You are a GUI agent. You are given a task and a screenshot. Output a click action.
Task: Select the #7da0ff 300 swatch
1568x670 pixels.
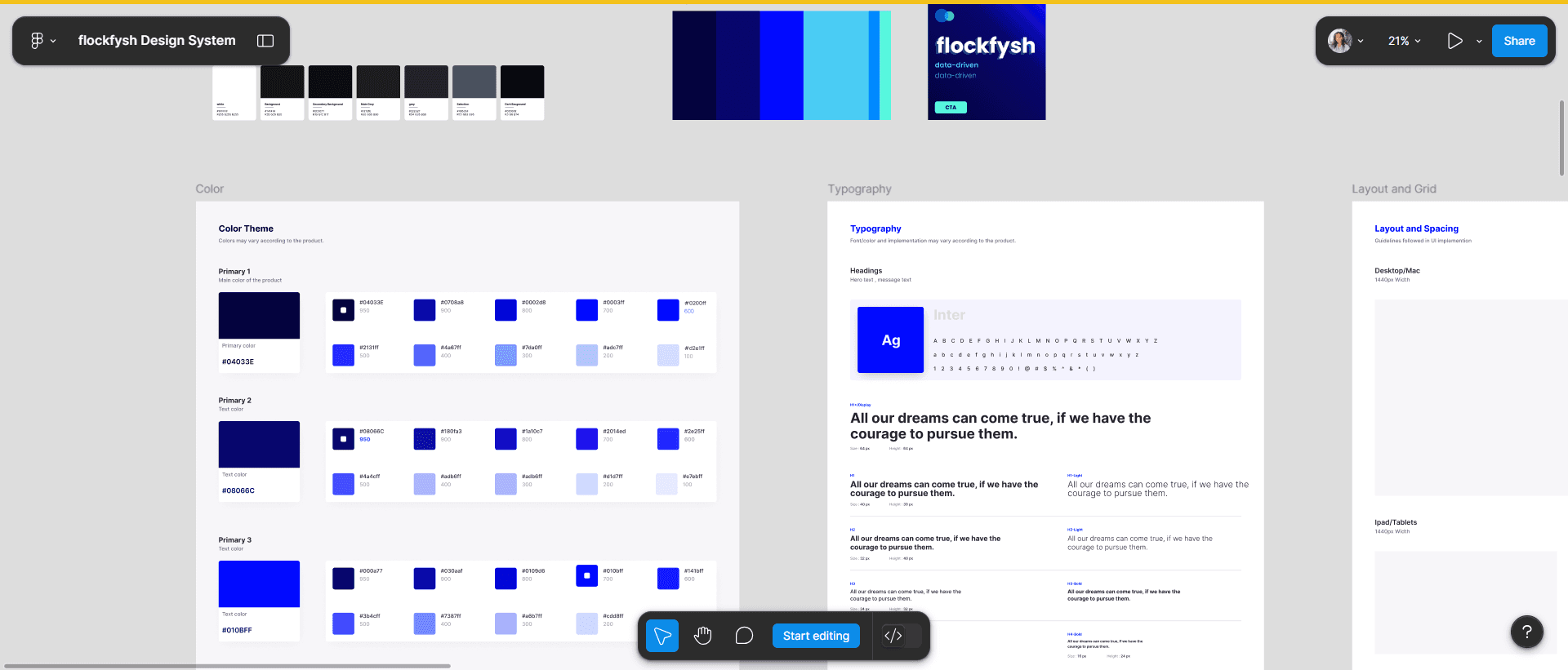[x=506, y=355]
